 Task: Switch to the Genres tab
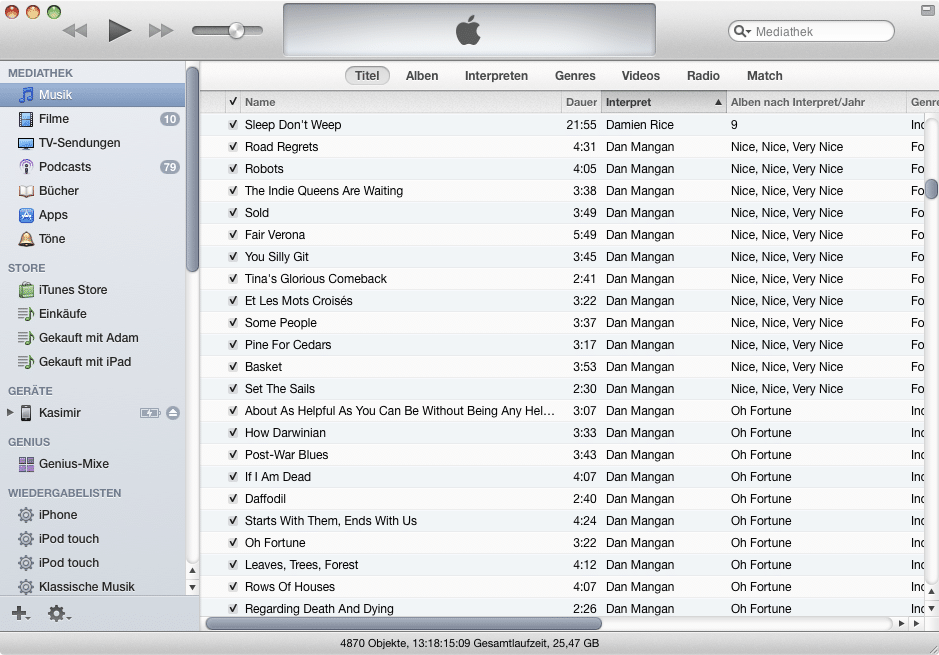pos(575,75)
